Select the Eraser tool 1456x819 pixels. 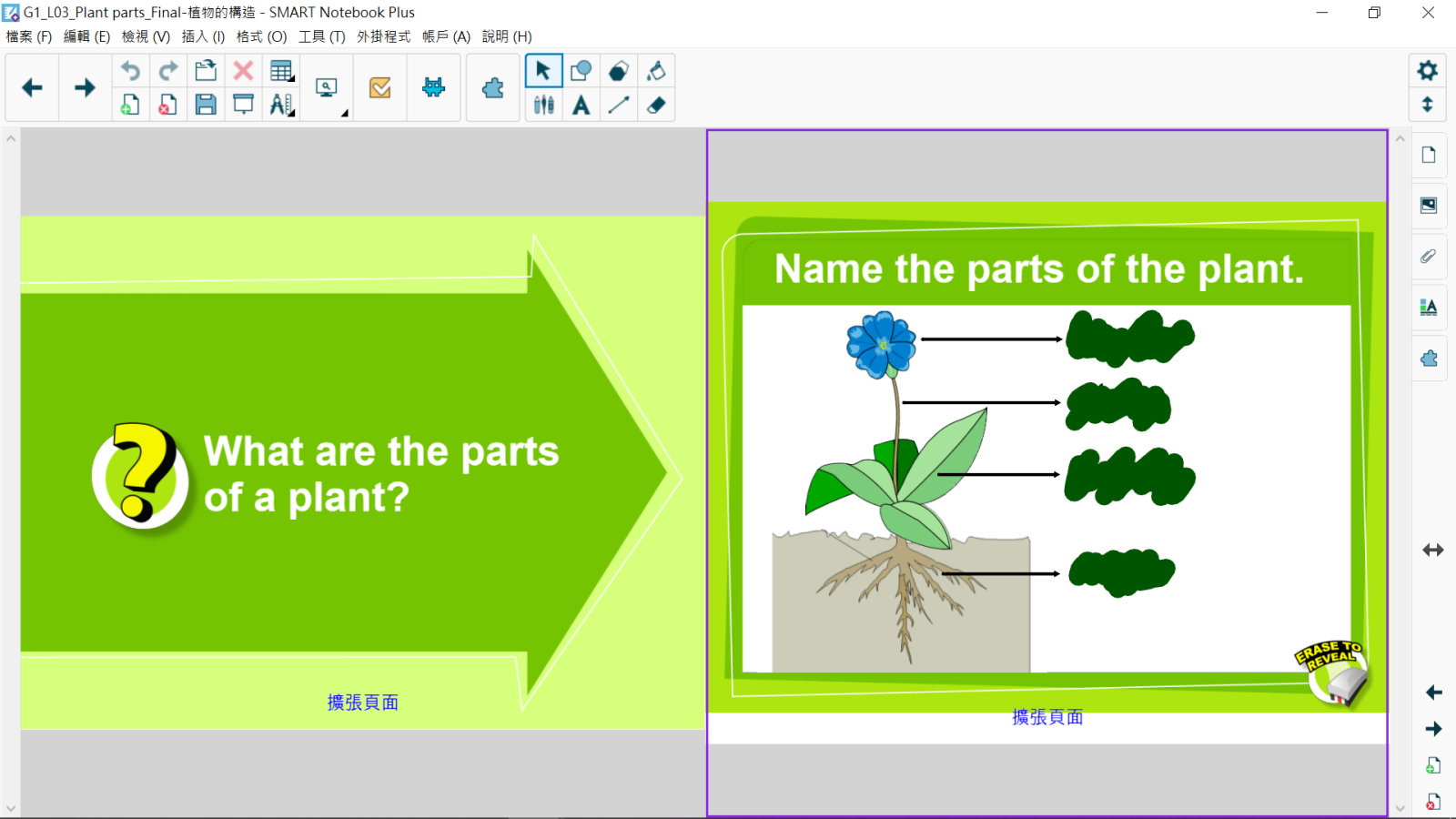656,106
